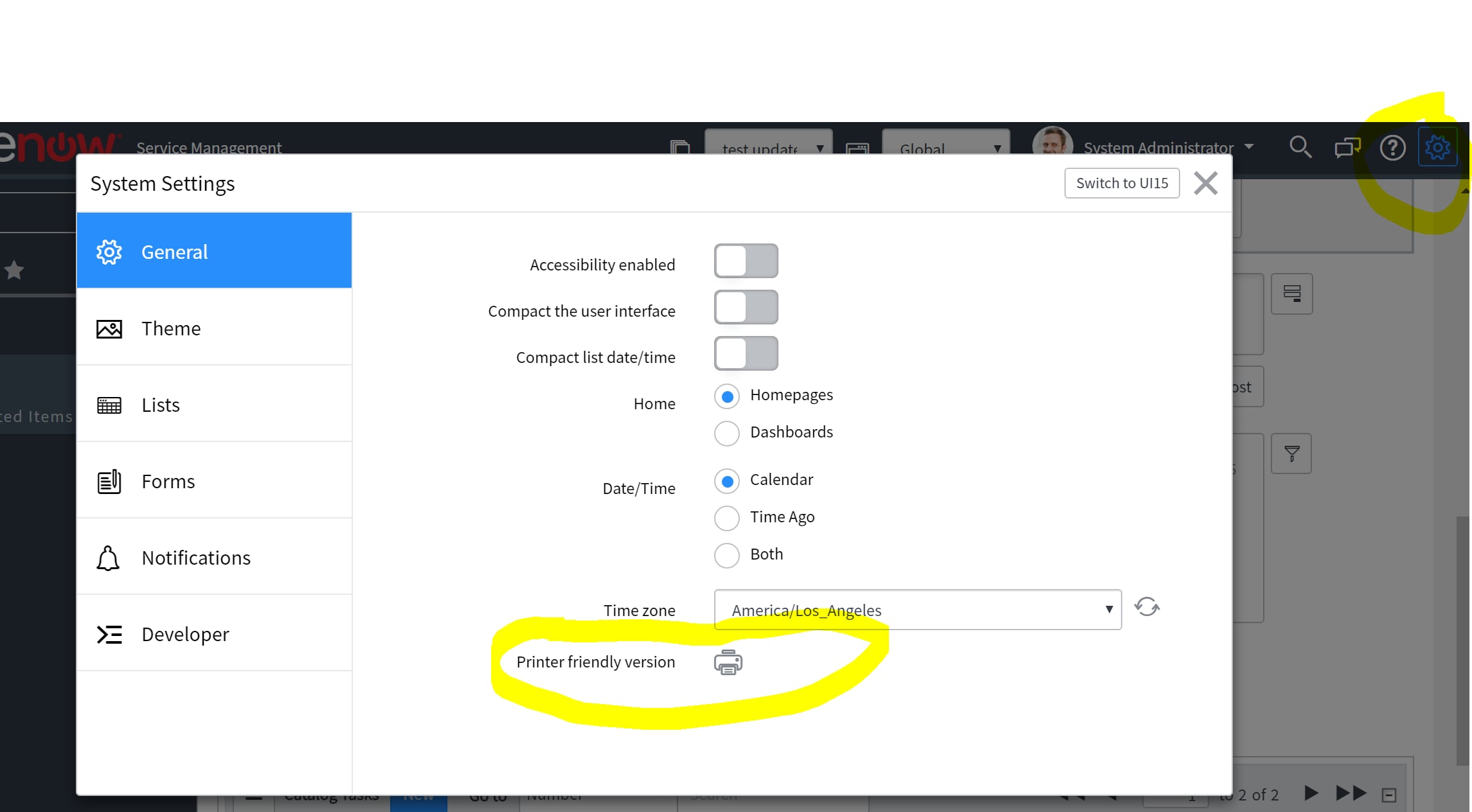The image size is (1472, 812).
Task: Choose Time Ago date/time format
Action: click(x=727, y=518)
